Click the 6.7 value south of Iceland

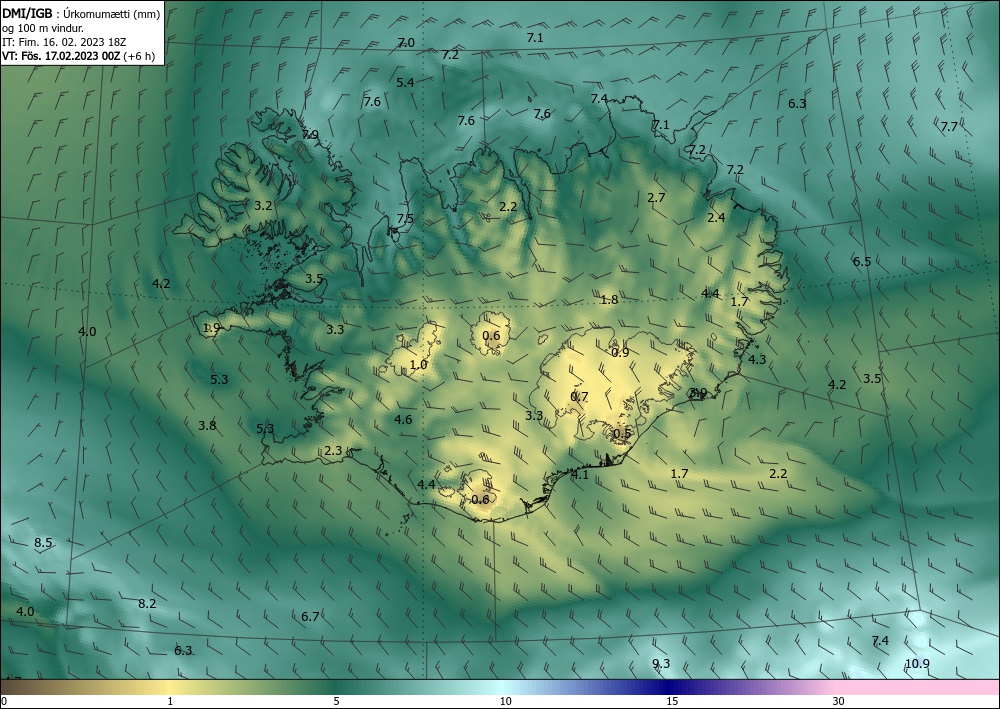pos(310,616)
